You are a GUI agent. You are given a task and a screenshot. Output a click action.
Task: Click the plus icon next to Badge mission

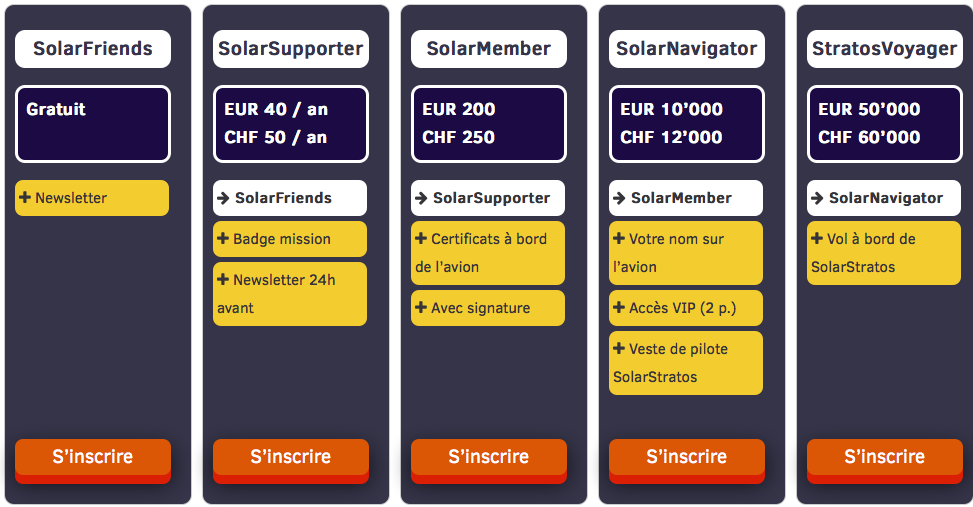pos(223,238)
